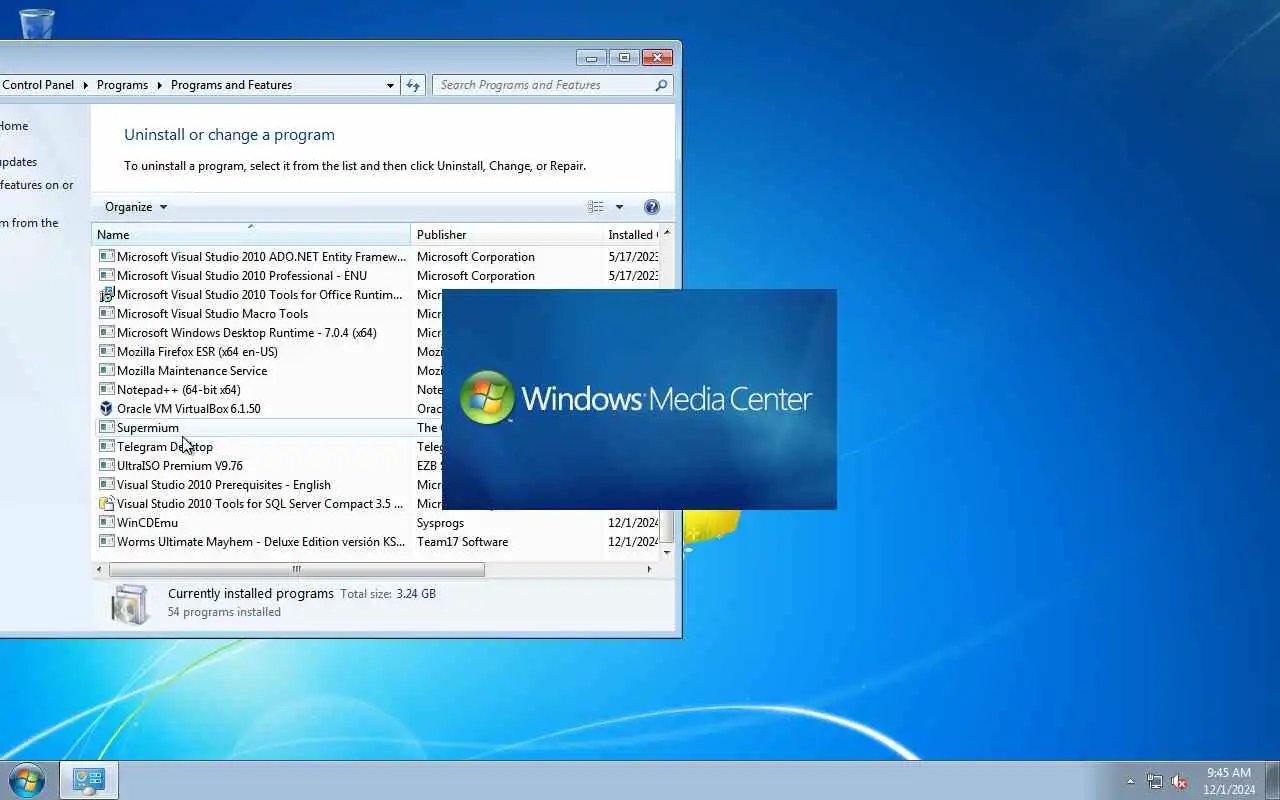Click the Visual Studio Tools for Office Runtime icon
The width and height of the screenshot is (1280, 800).
107,295
